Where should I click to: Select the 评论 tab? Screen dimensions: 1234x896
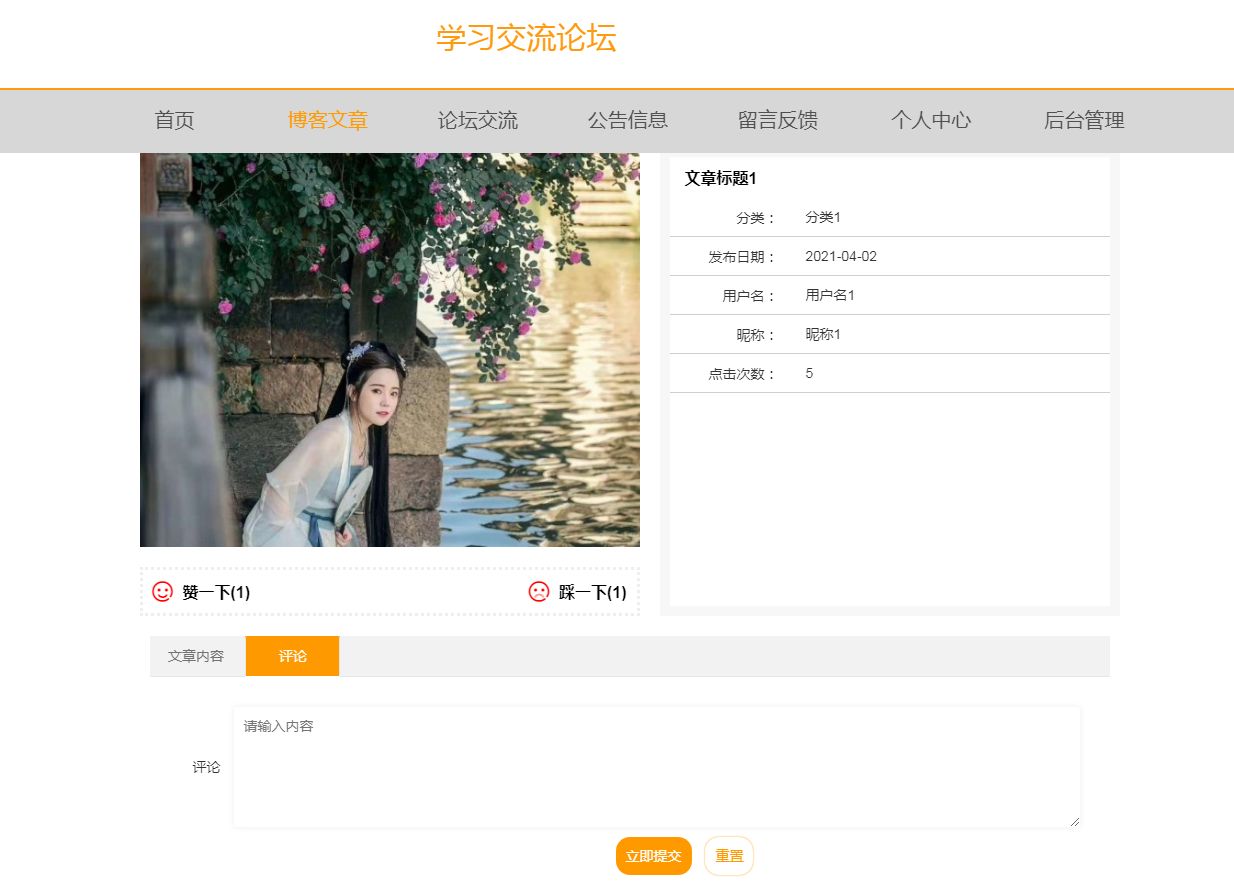tap(293, 656)
